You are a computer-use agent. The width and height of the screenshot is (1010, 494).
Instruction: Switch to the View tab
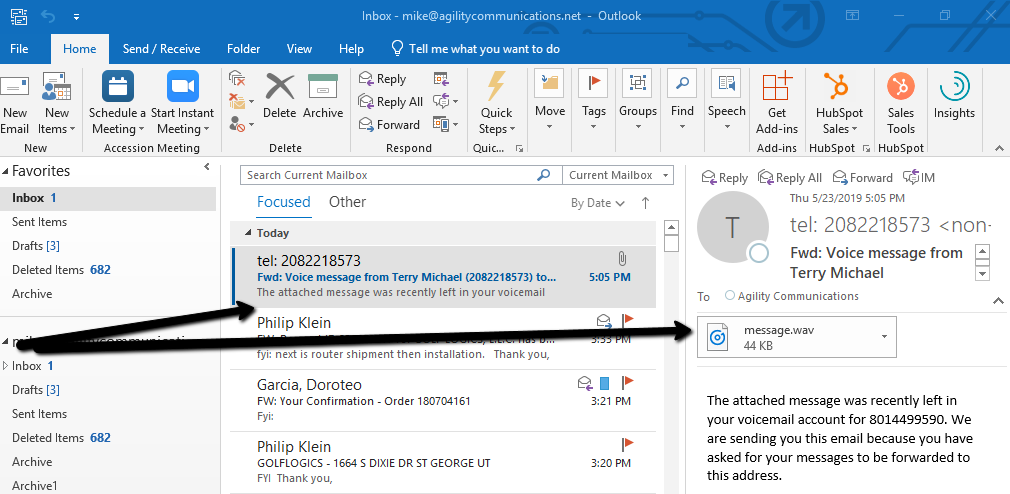pyautogui.click(x=299, y=49)
